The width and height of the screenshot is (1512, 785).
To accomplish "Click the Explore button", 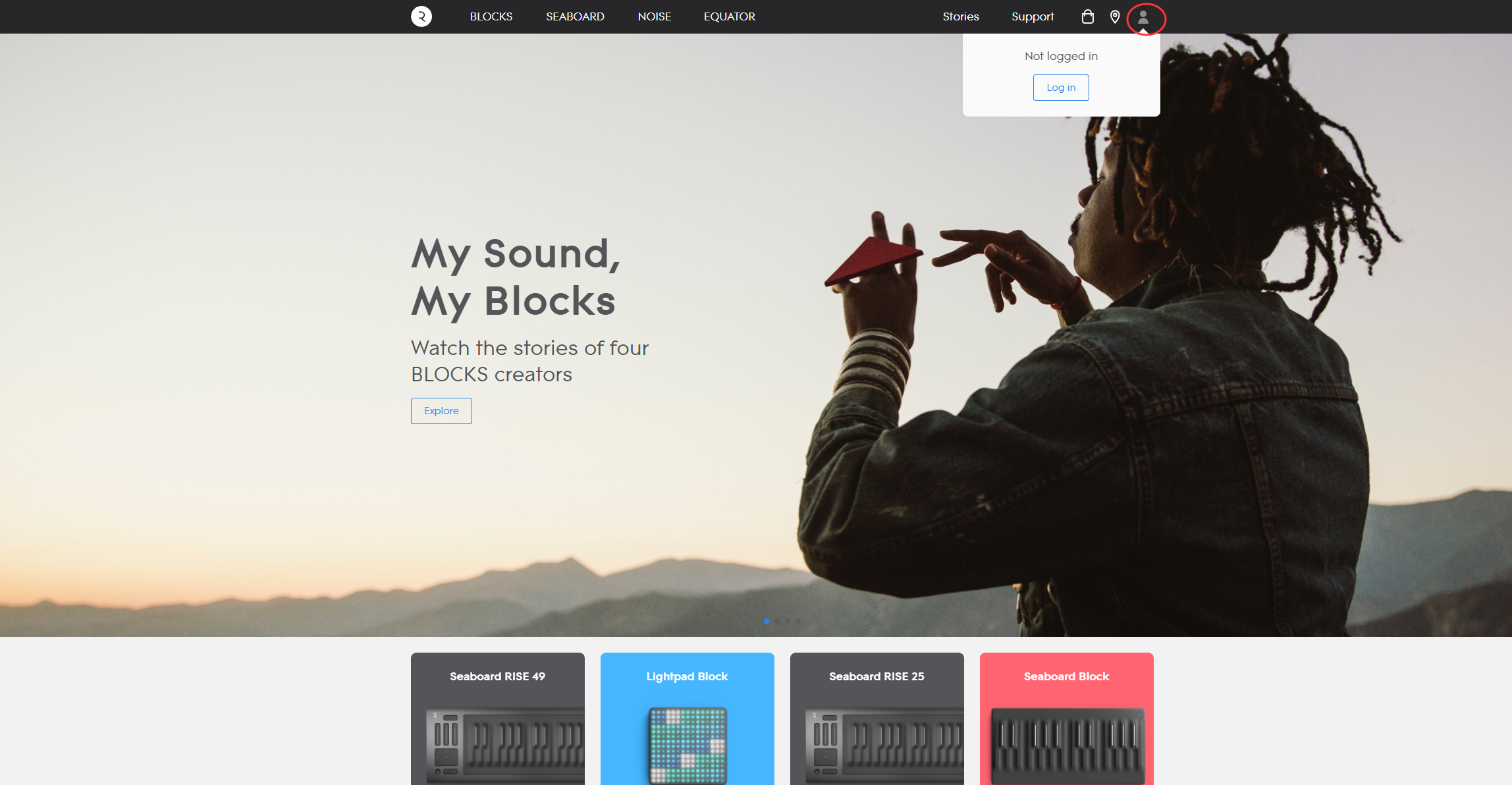I will 441,411.
